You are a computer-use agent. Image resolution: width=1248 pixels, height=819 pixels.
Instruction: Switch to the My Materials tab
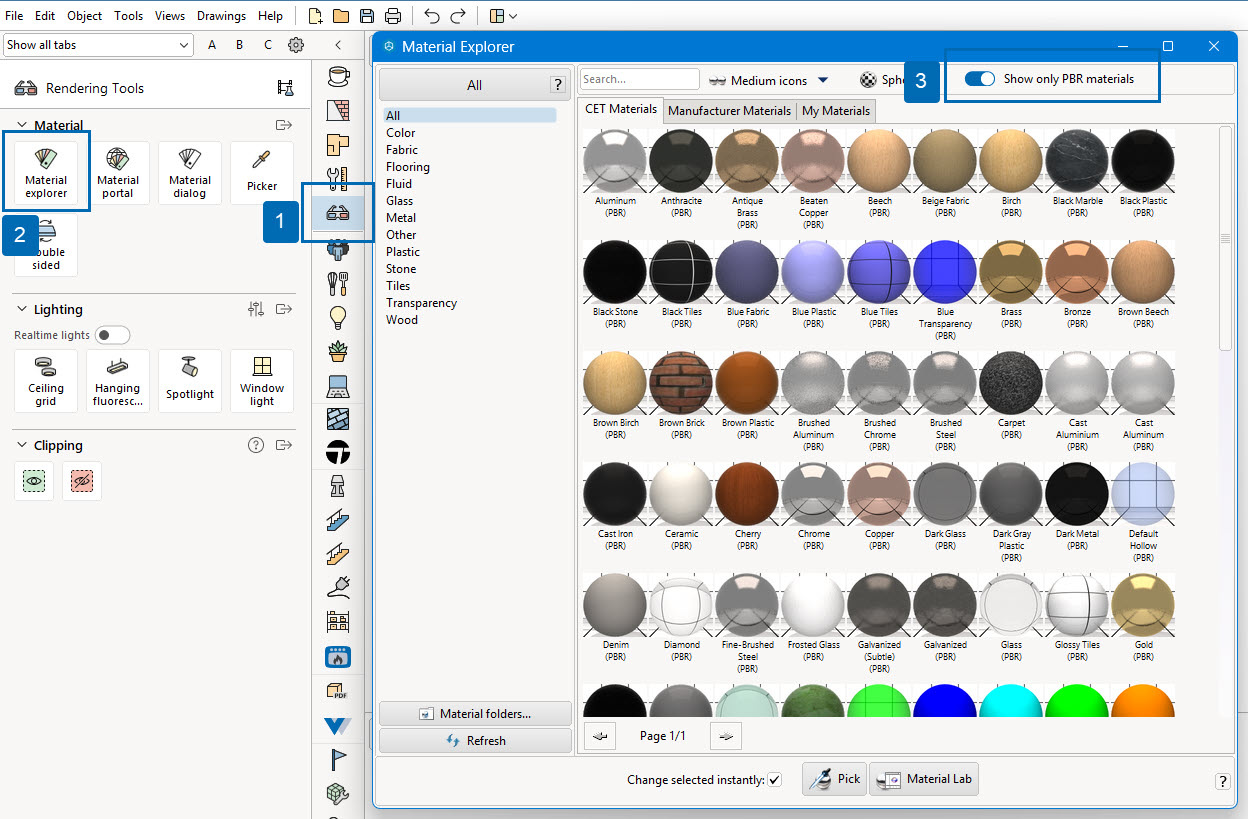[x=836, y=111]
